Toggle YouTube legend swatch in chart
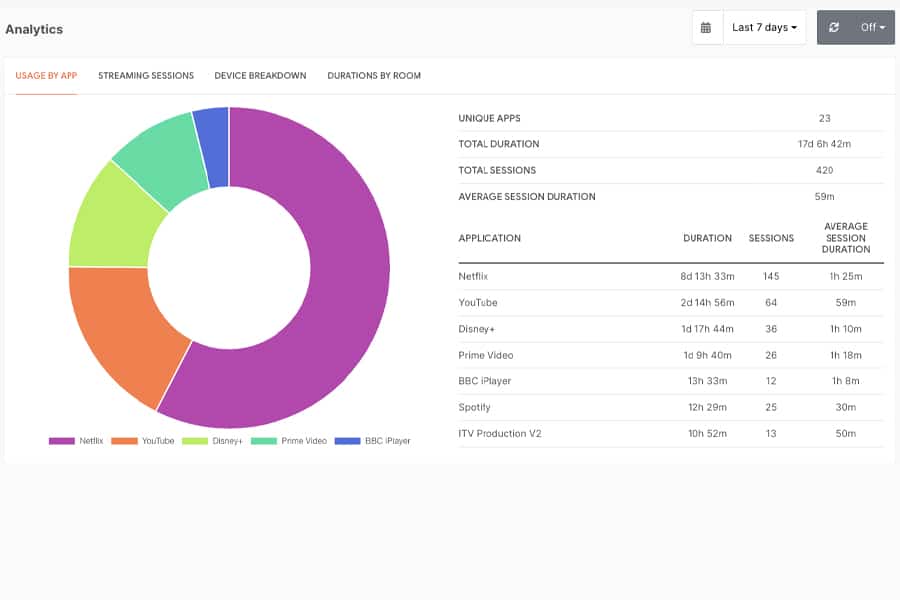 click(124, 441)
